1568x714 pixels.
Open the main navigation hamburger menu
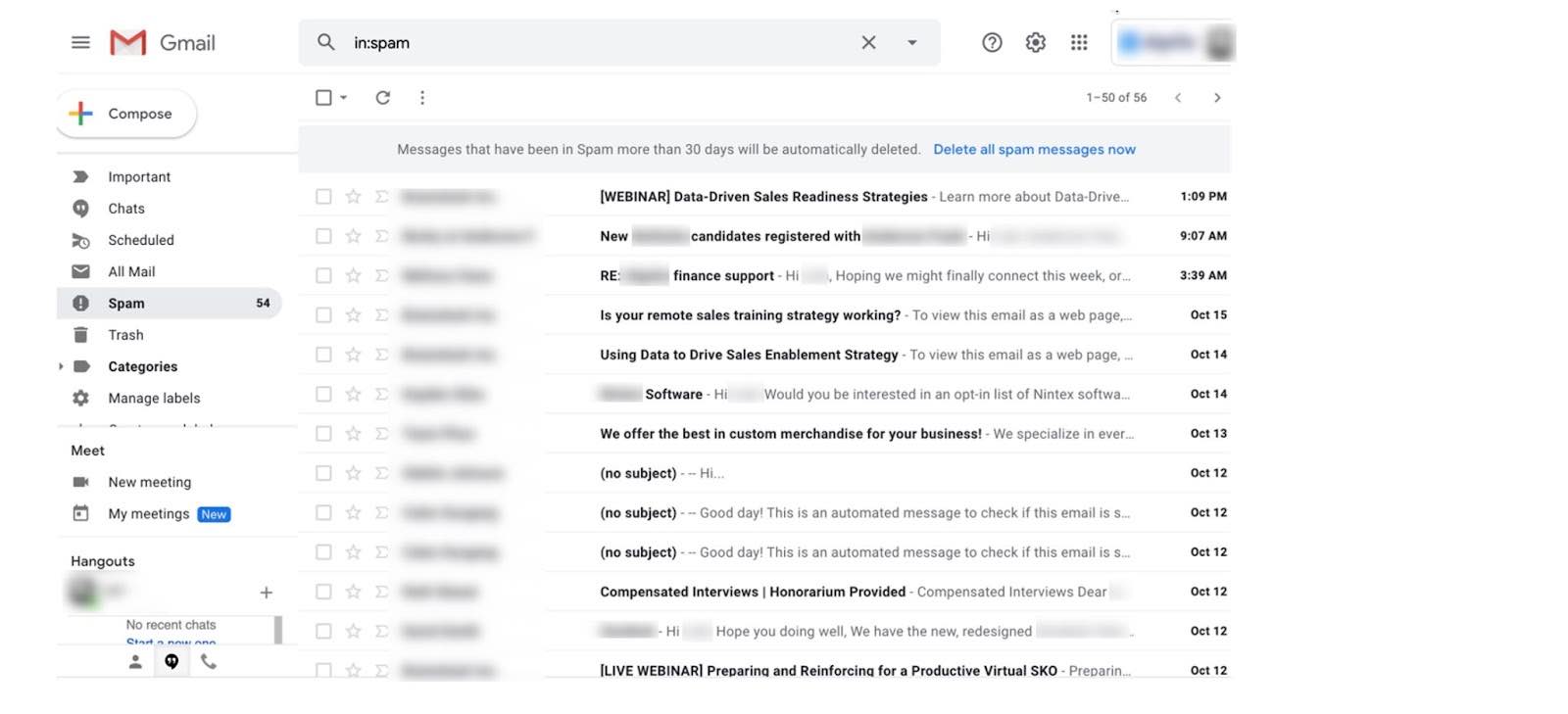[80, 42]
